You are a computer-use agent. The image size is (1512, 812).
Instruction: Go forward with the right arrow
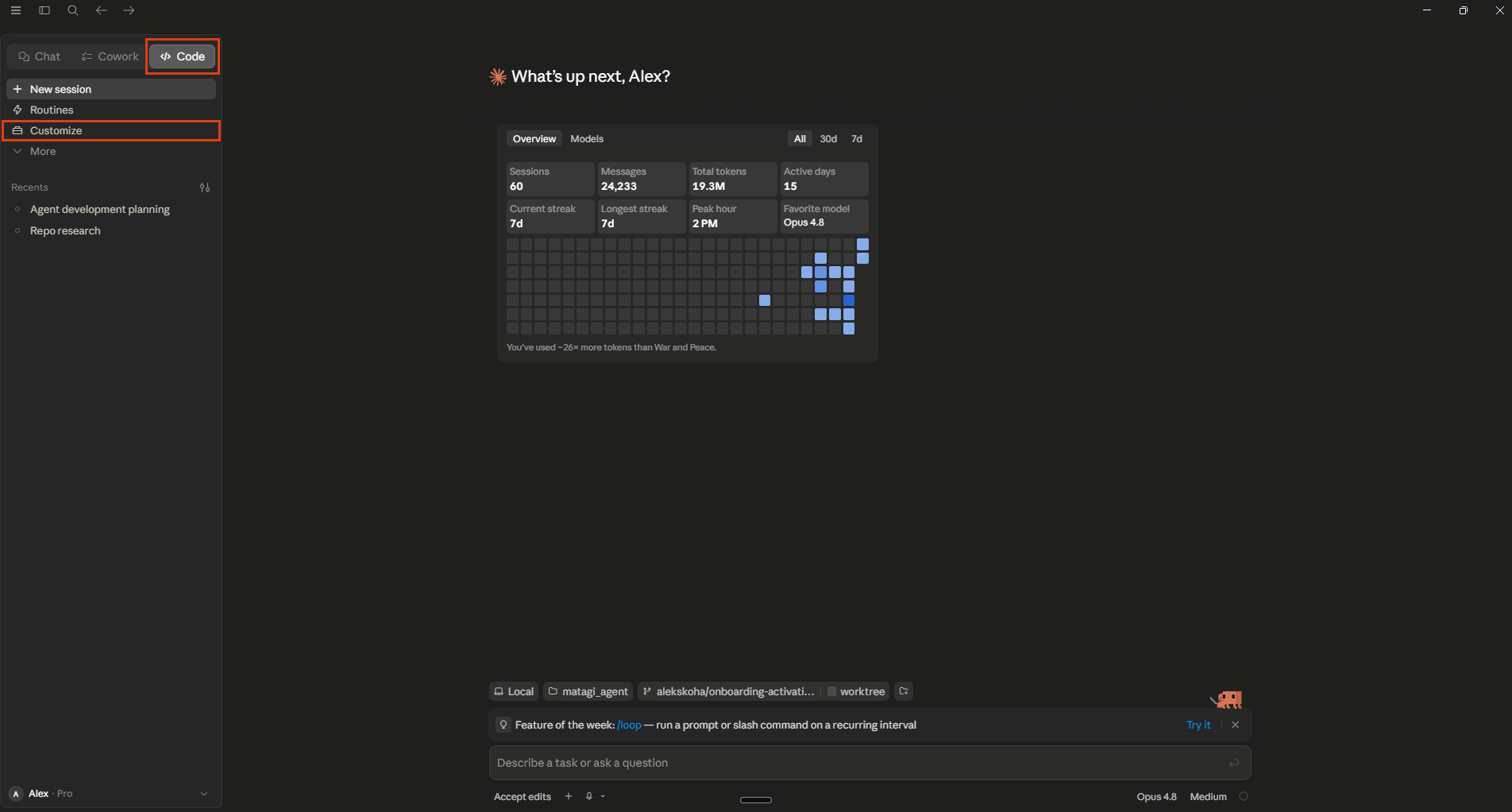(x=129, y=10)
